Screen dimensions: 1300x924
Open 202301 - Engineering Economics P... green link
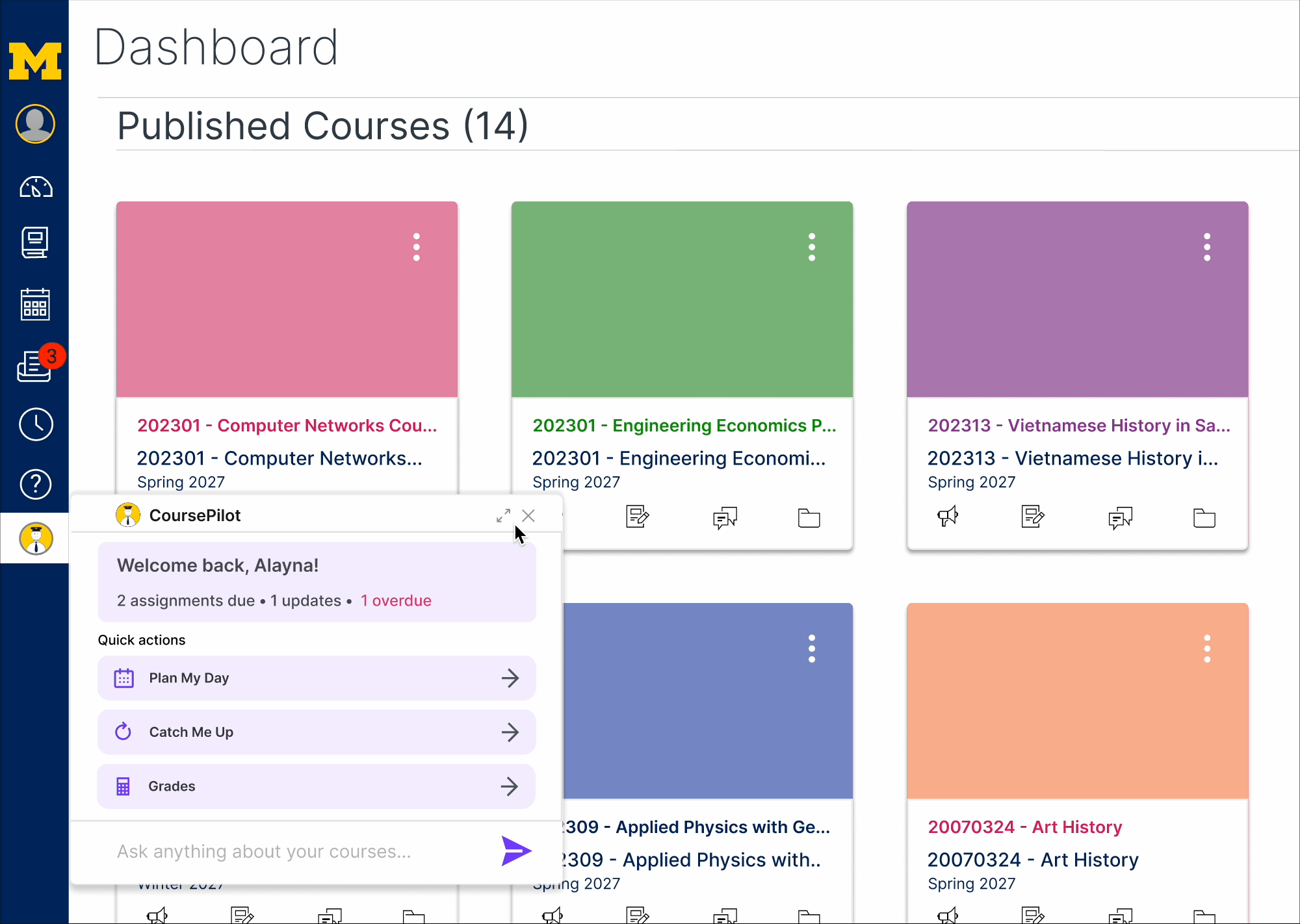click(x=684, y=426)
